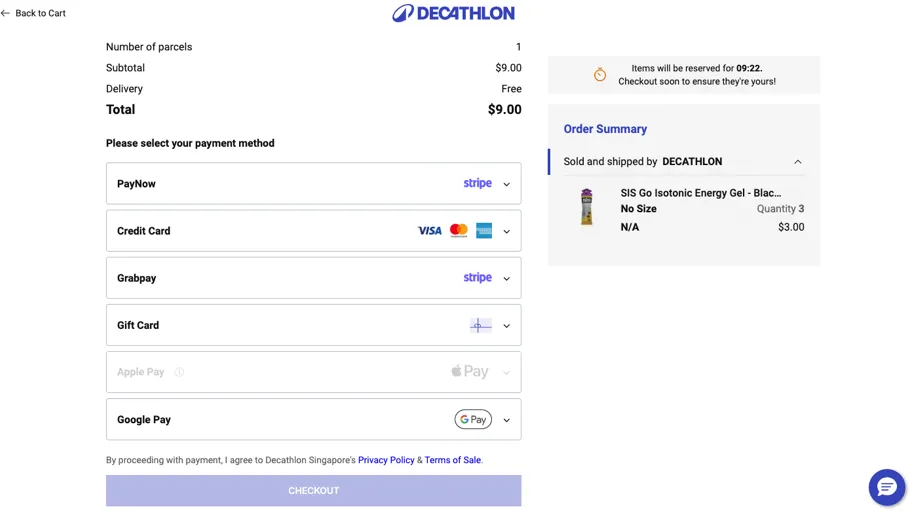Expand the Credit Card chevron
Screen dimensions: 917x513
coord(506,232)
